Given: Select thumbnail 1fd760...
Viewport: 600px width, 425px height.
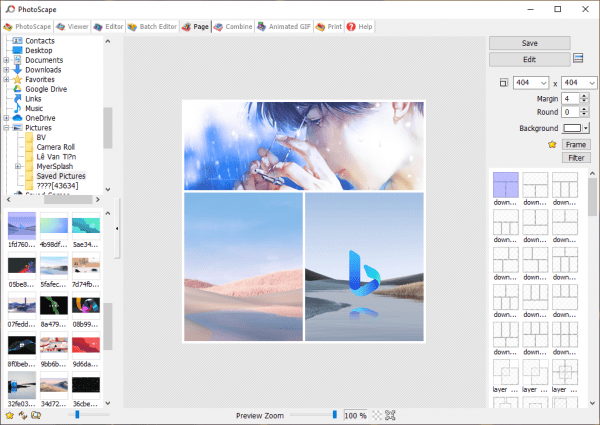Looking at the screenshot, I should pos(22,226).
